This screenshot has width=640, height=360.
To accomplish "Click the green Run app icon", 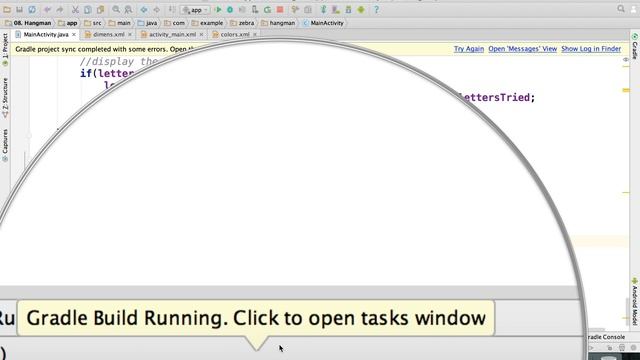I will point(218,9).
